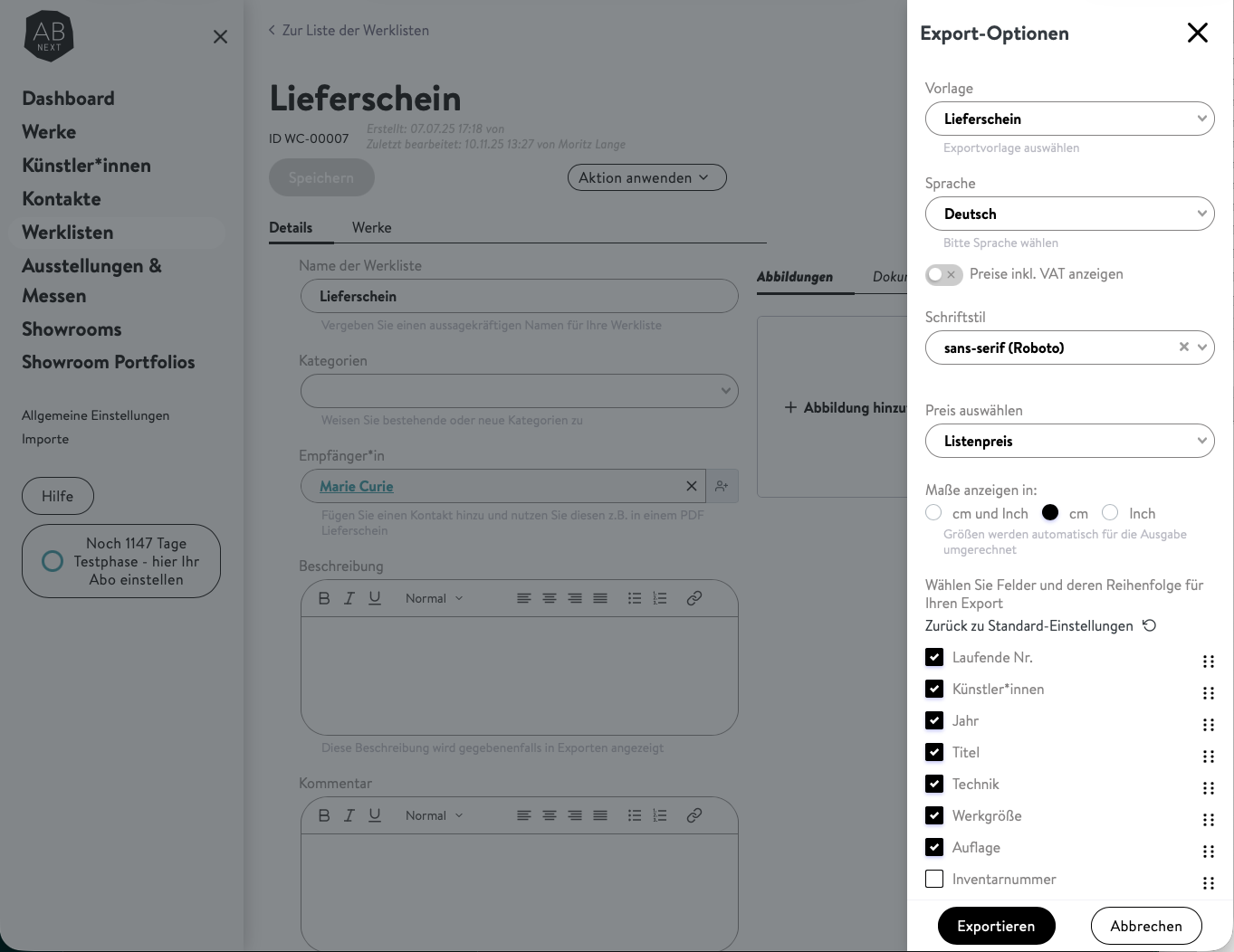Click the drag handle beside Laufende Nr.
Viewport: 1234px width, 952px height.
[1208, 662]
